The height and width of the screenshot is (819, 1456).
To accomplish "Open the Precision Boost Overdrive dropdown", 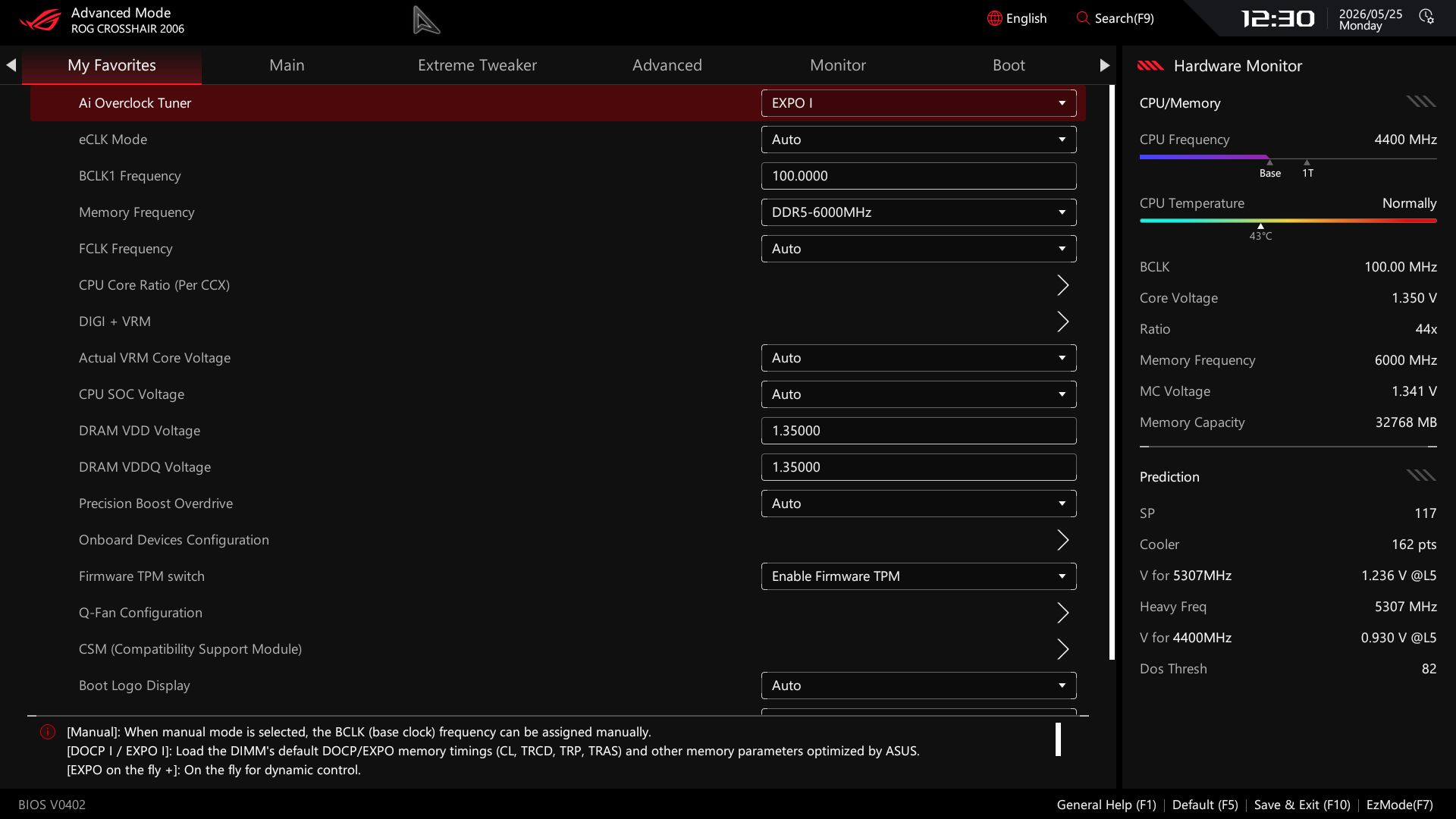I will pos(918,504).
